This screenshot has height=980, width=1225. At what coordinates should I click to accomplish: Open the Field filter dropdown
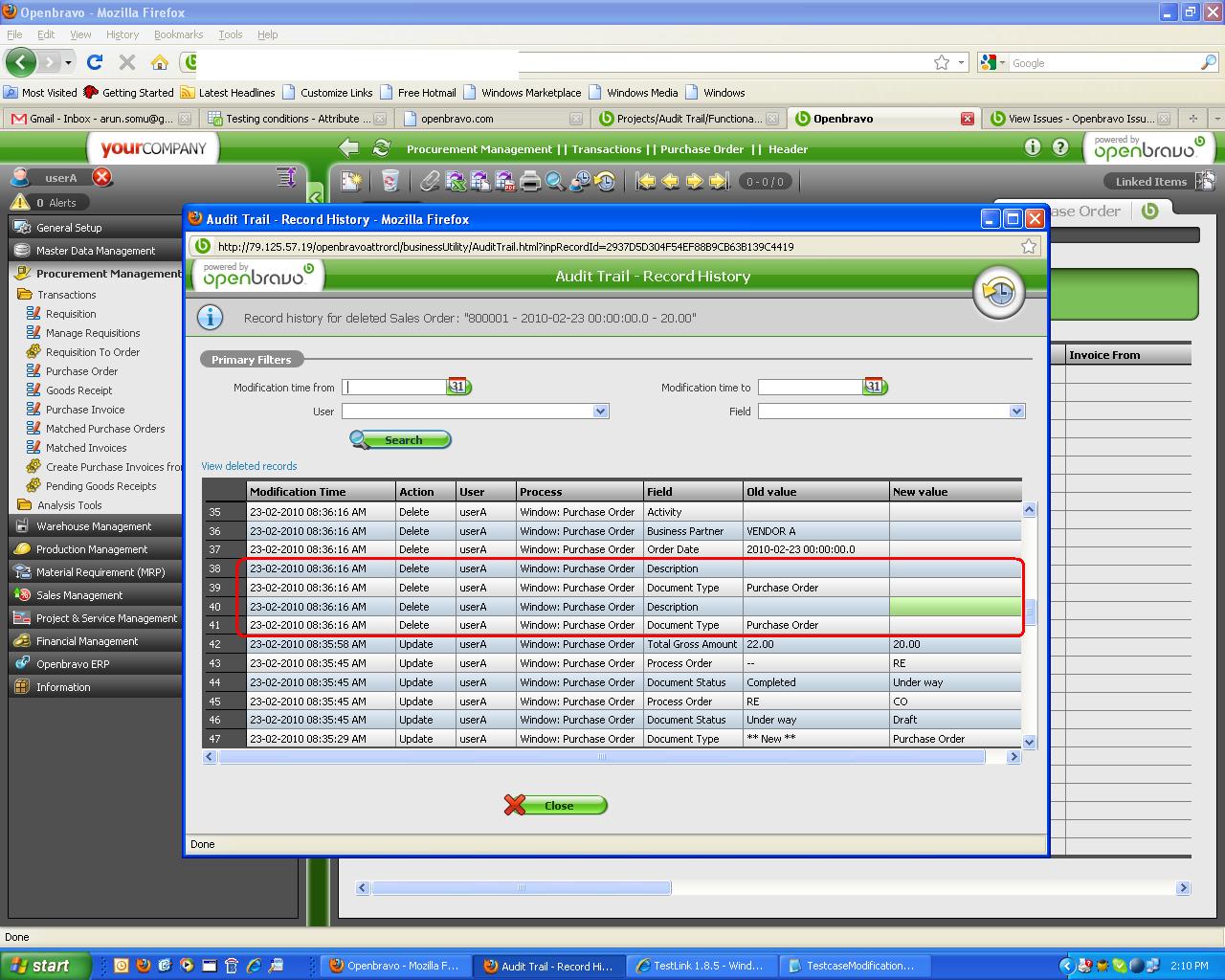[x=1015, y=412]
